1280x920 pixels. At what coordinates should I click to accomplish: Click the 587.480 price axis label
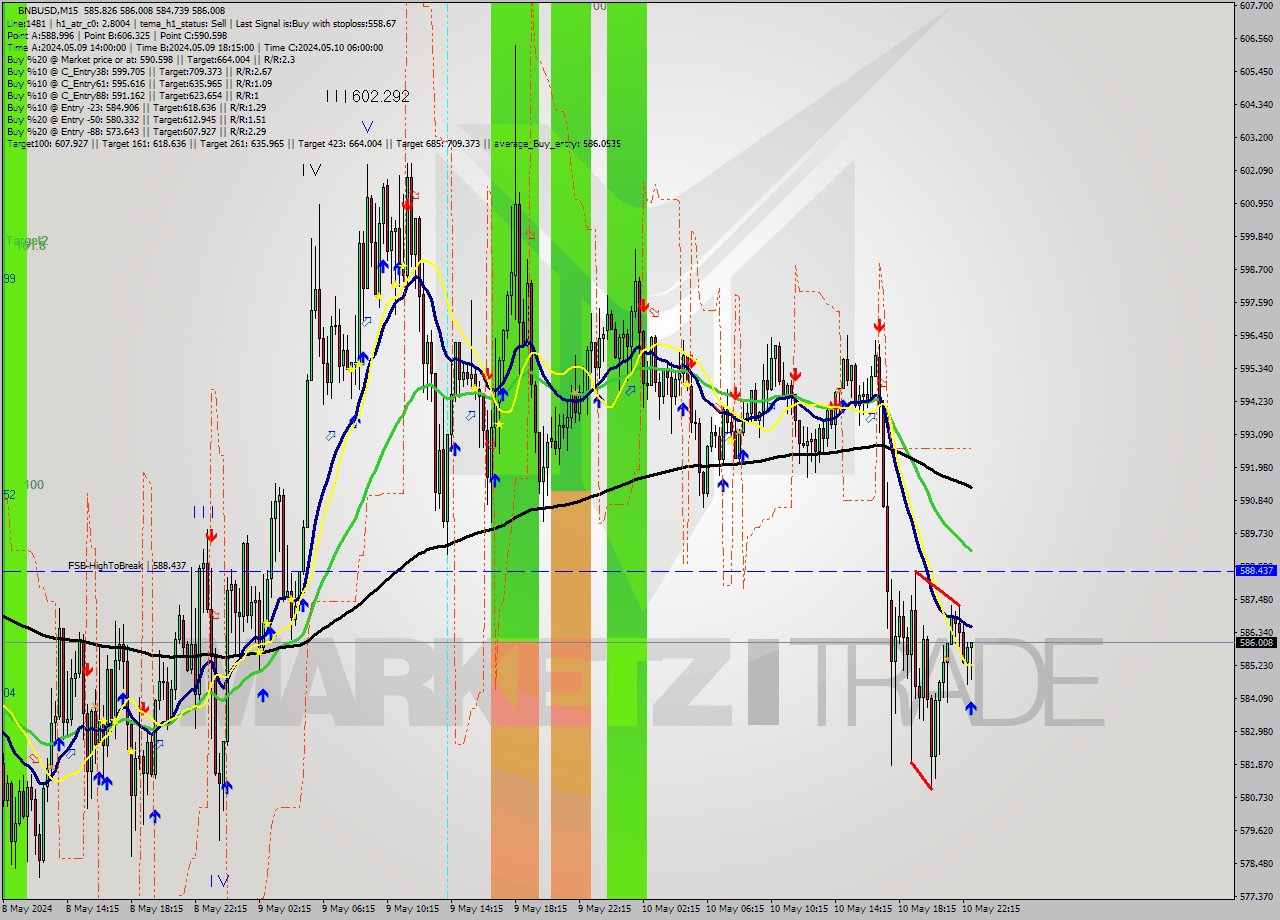1256,599
